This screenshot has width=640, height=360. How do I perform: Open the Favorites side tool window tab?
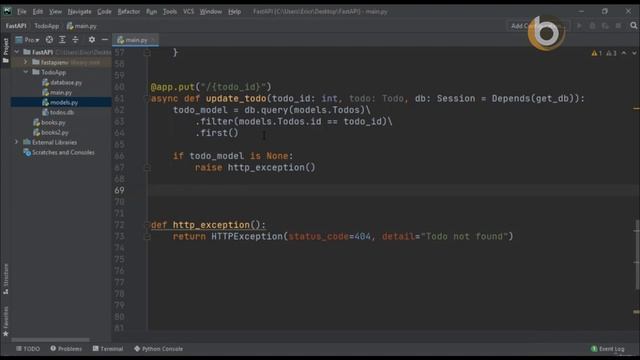coord(5,322)
